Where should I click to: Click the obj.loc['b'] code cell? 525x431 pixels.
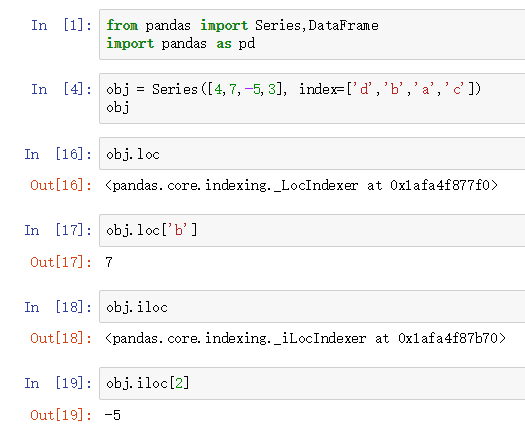pos(312,230)
